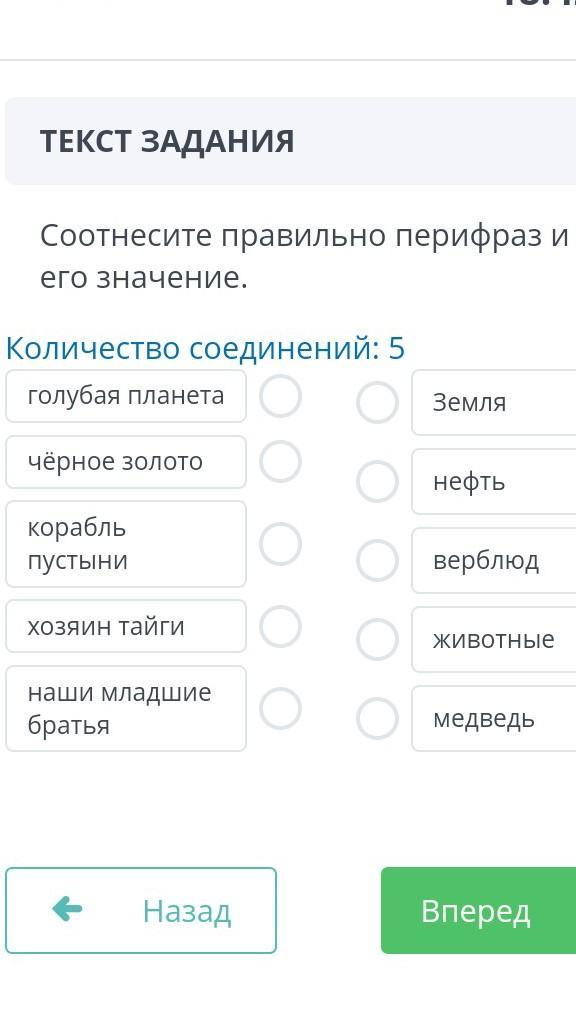The height and width of the screenshot is (1034, 576).
Task: Click the медведь answer box
Action: point(494,719)
